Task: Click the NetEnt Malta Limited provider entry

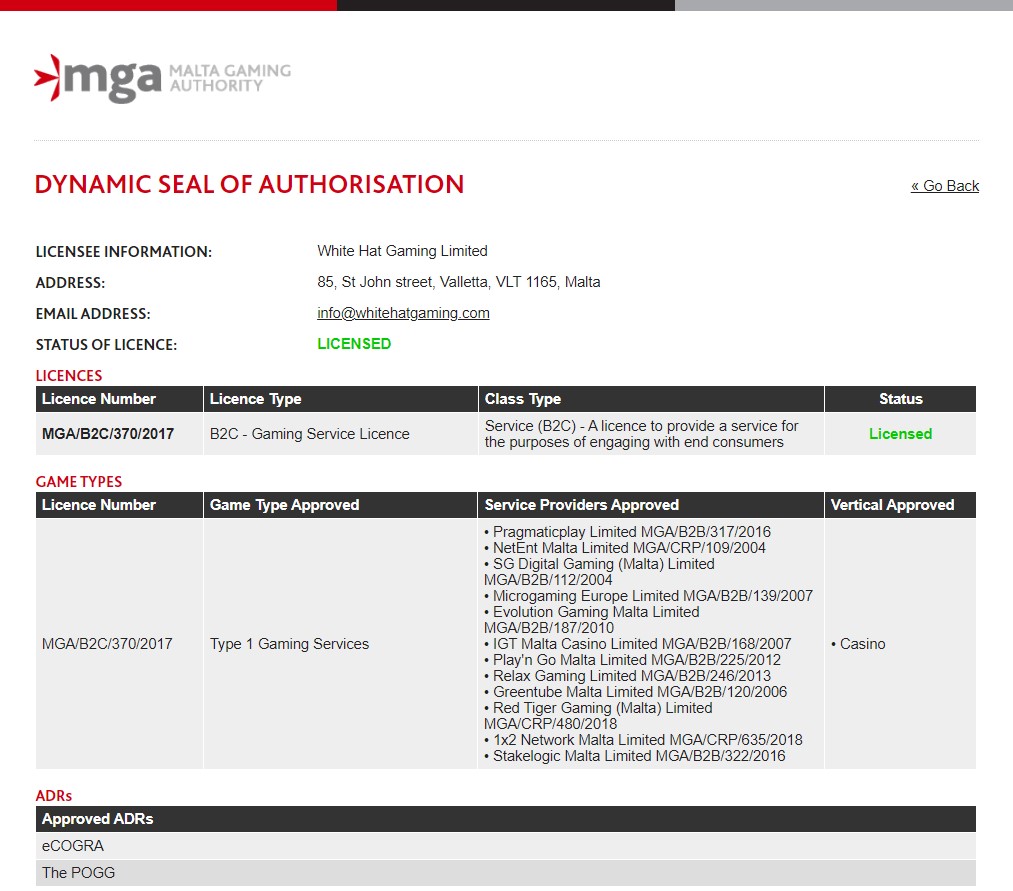Action: (x=625, y=548)
